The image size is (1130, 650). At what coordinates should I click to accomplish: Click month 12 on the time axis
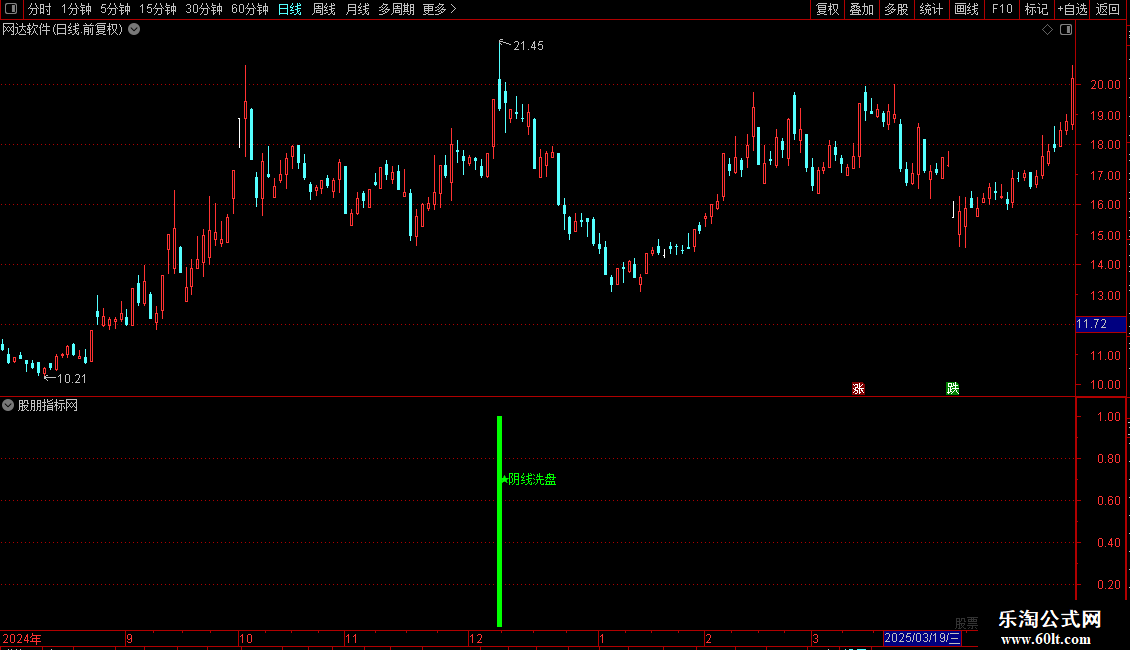476,639
